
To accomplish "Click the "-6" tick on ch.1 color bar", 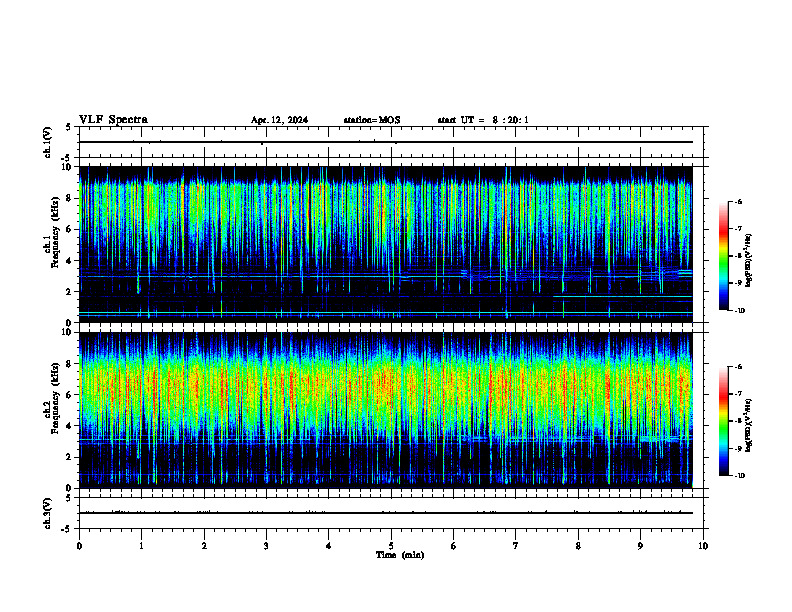I will coord(738,201).
